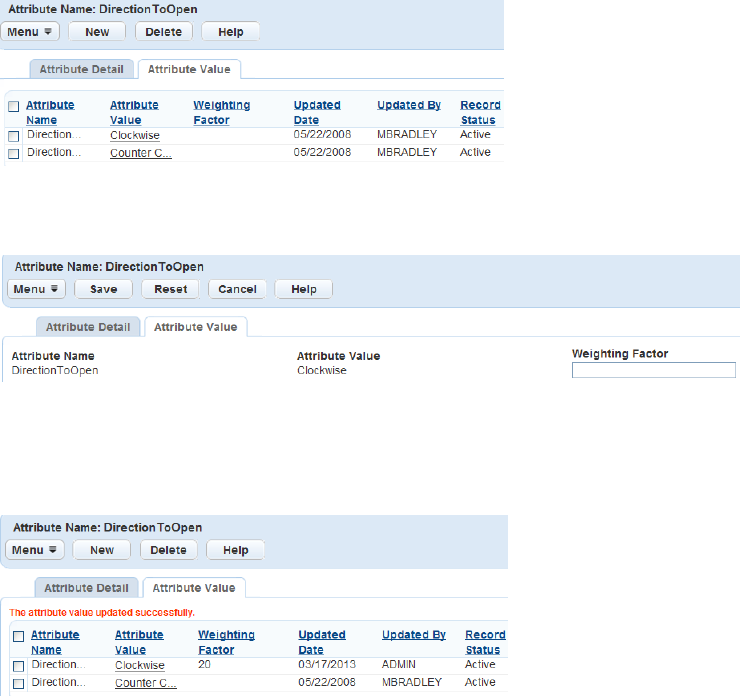The height and width of the screenshot is (696, 740).
Task: Open Counter C... link in topmost list
Action: (141, 153)
